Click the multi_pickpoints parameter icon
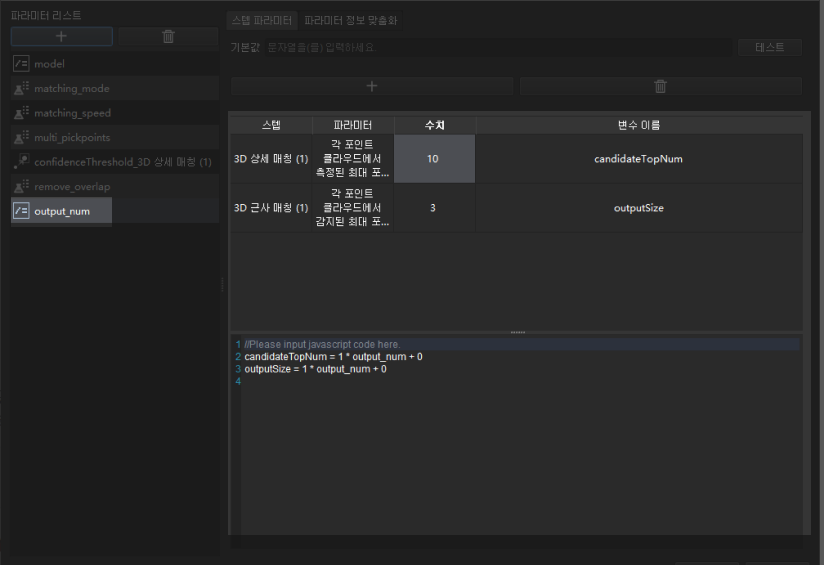The image size is (824, 565). tap(21, 137)
